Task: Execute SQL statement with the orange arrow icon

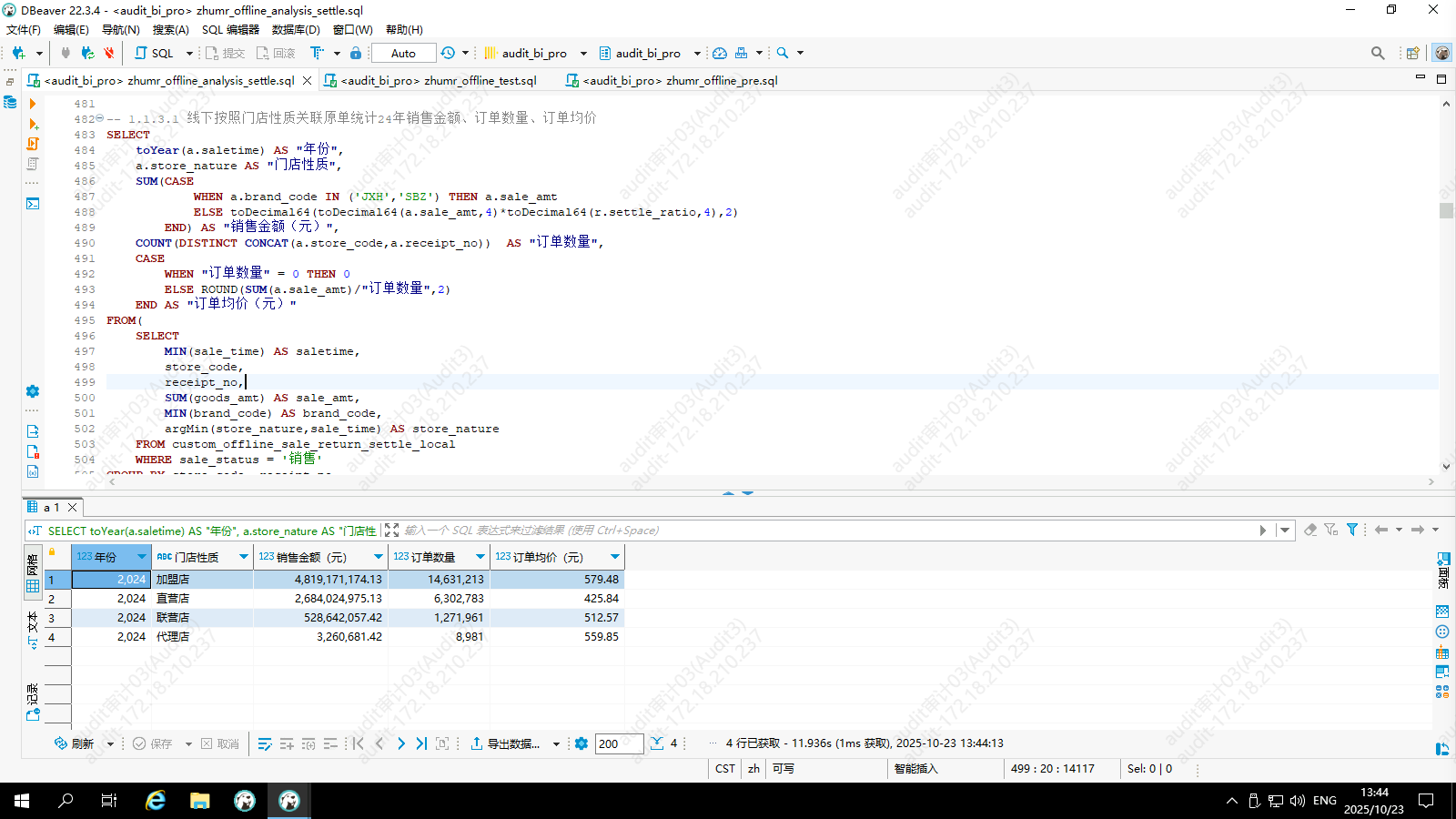Action: click(33, 104)
